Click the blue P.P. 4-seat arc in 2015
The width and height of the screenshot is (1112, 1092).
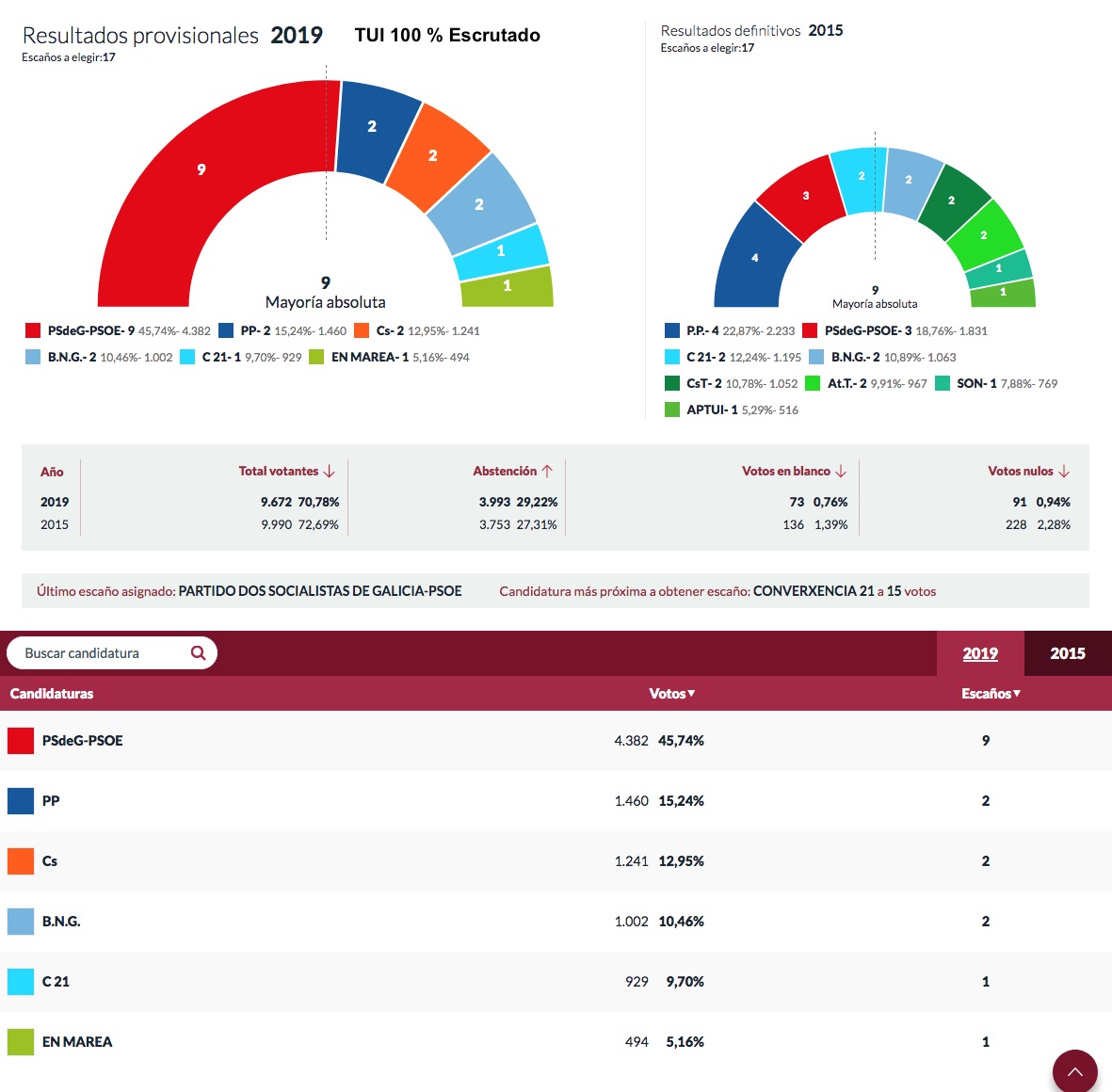(x=754, y=258)
